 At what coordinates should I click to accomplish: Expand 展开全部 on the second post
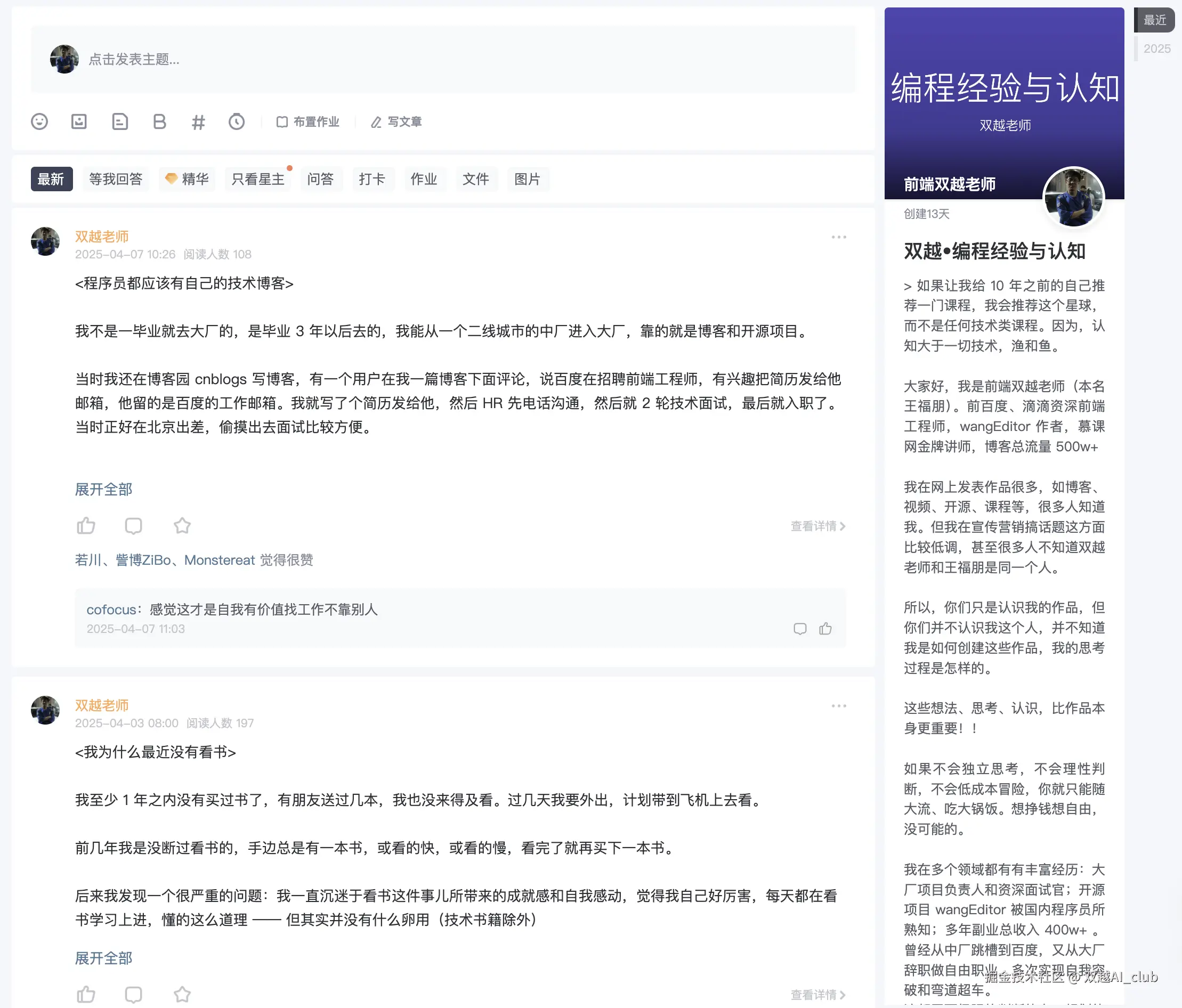click(x=103, y=958)
